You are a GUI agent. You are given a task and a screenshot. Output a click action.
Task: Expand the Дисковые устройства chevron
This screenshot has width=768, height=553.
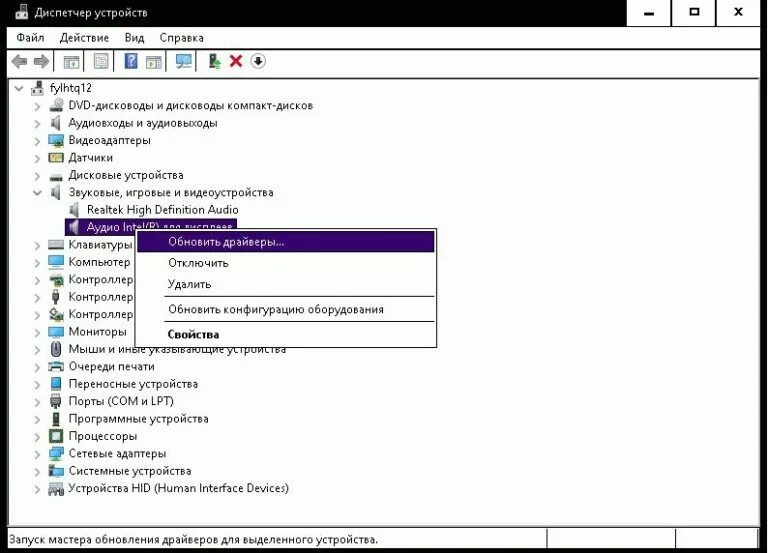point(37,175)
